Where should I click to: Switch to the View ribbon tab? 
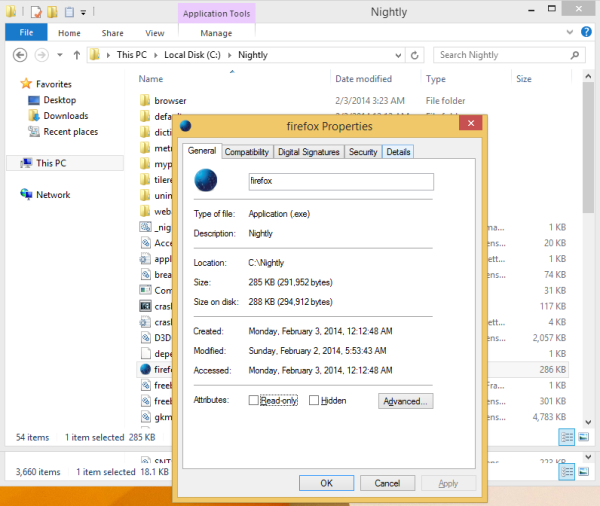[x=155, y=33]
